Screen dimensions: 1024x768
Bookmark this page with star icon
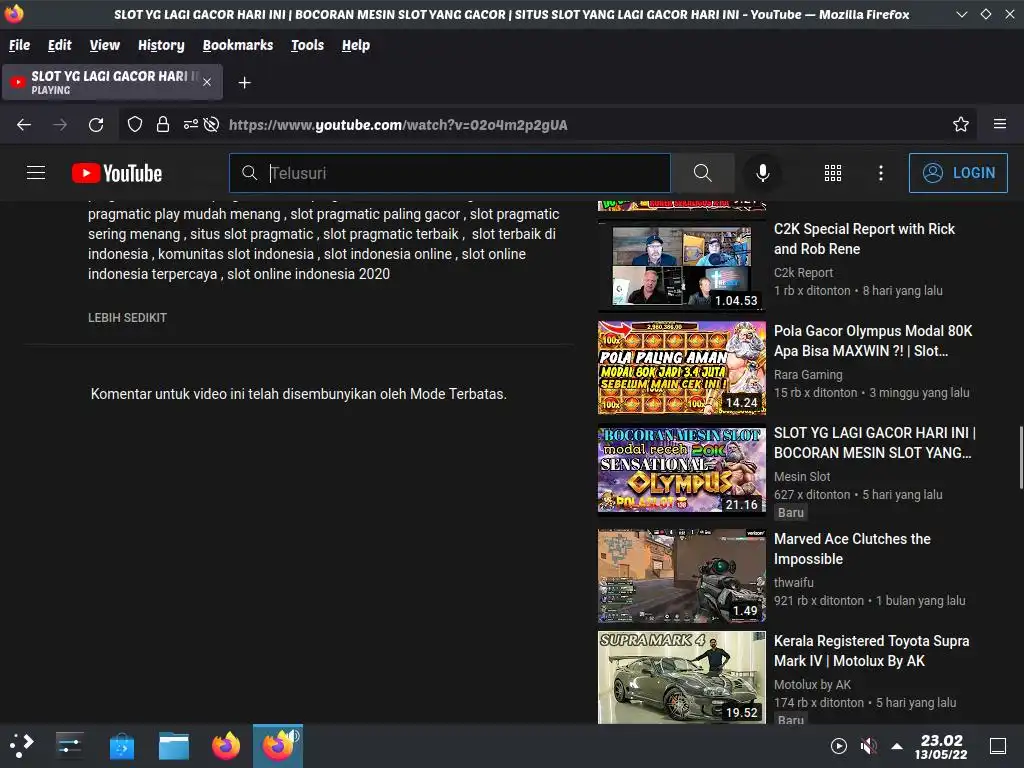[x=960, y=124]
